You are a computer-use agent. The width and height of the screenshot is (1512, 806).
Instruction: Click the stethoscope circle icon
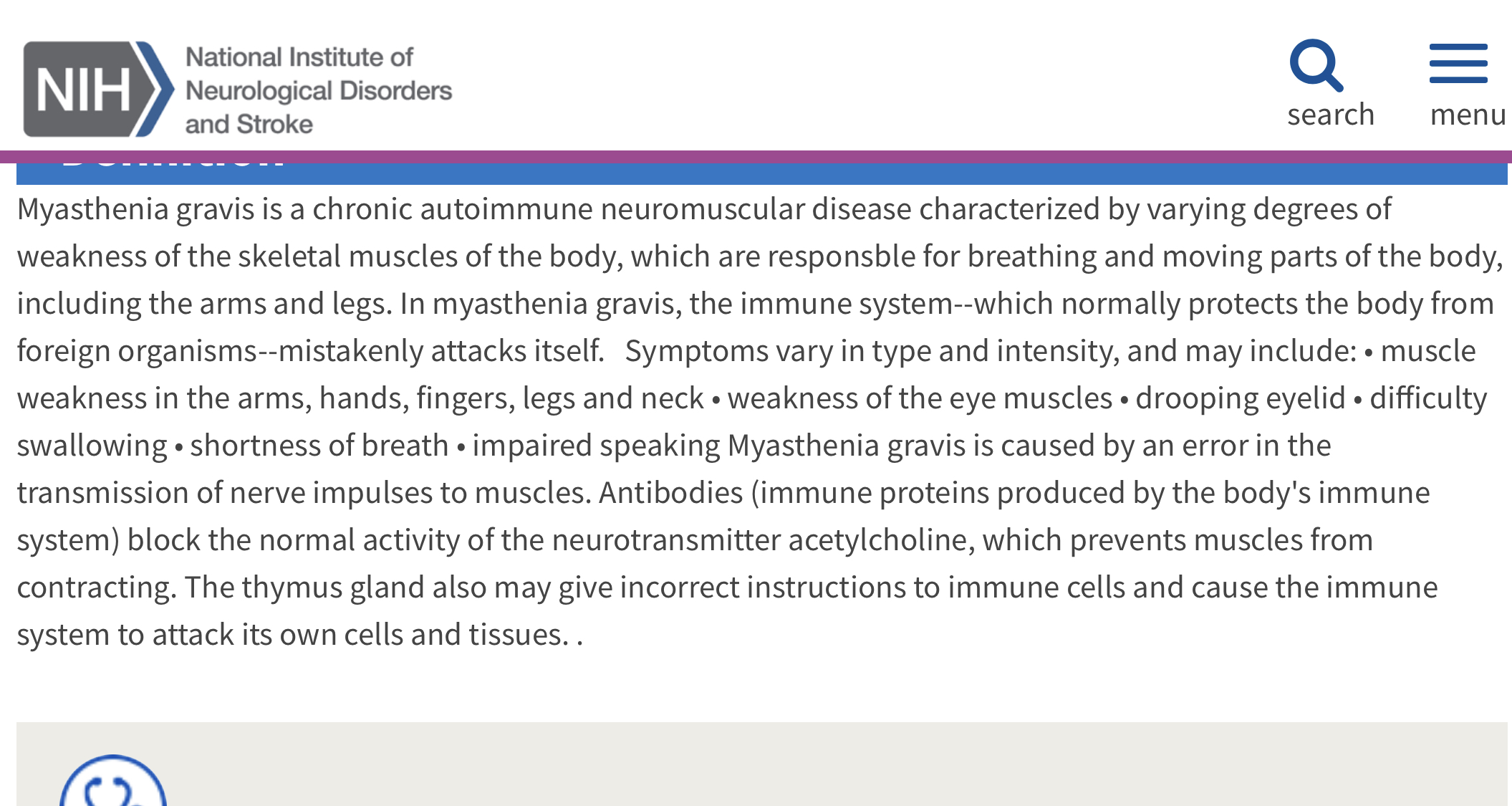point(113,780)
